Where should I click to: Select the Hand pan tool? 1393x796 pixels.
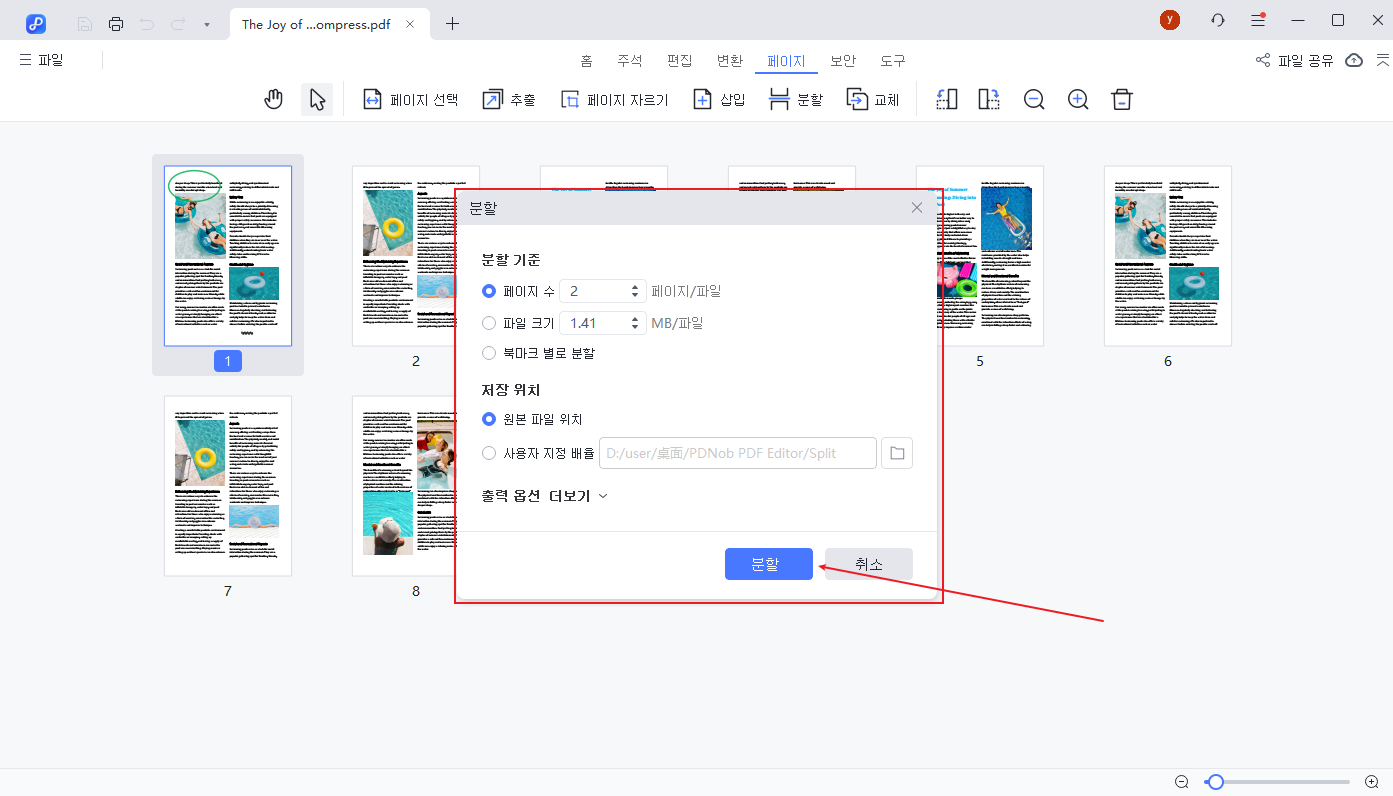[273, 98]
